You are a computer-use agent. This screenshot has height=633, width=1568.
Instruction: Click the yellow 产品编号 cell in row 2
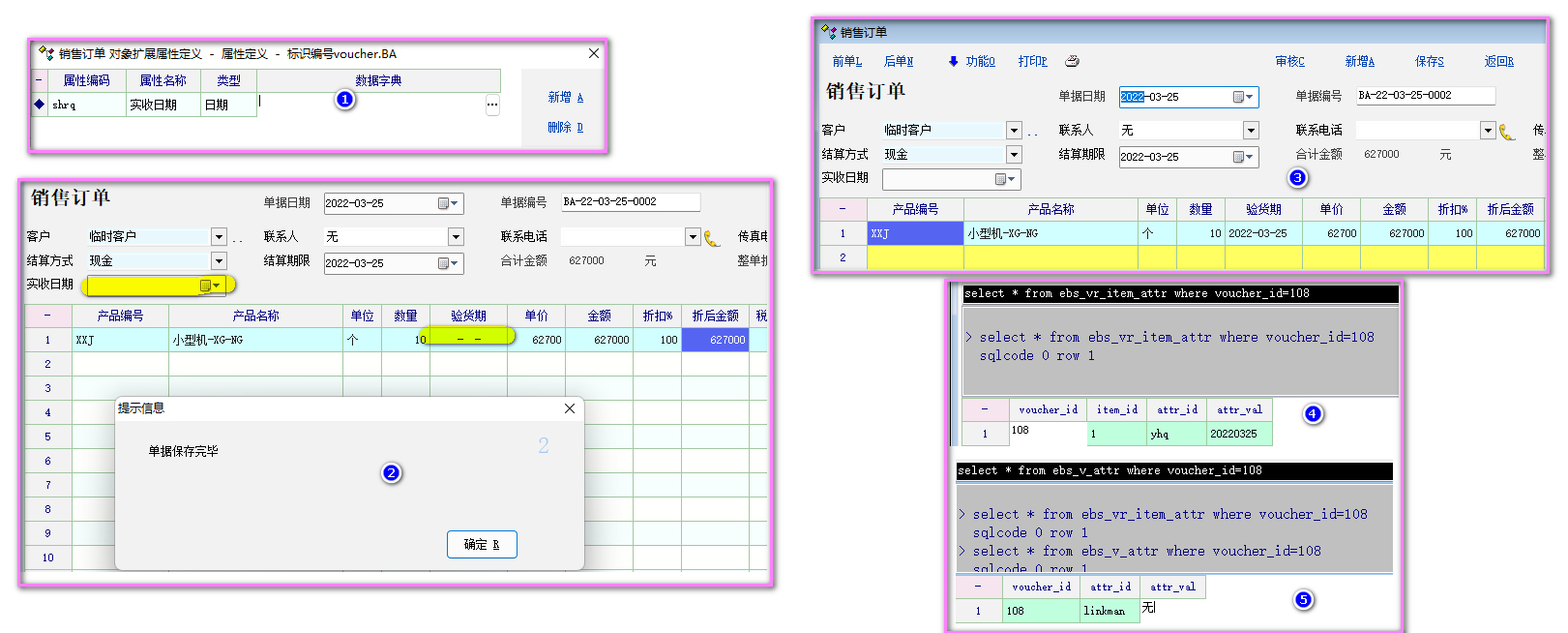click(915, 257)
